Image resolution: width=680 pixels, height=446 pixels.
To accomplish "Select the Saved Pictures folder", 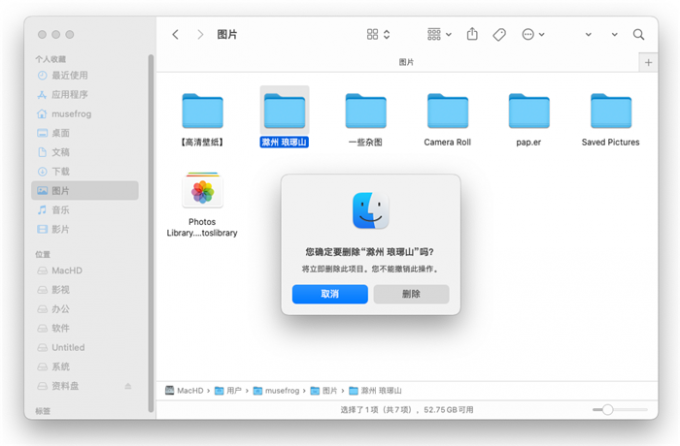I will 611,111.
